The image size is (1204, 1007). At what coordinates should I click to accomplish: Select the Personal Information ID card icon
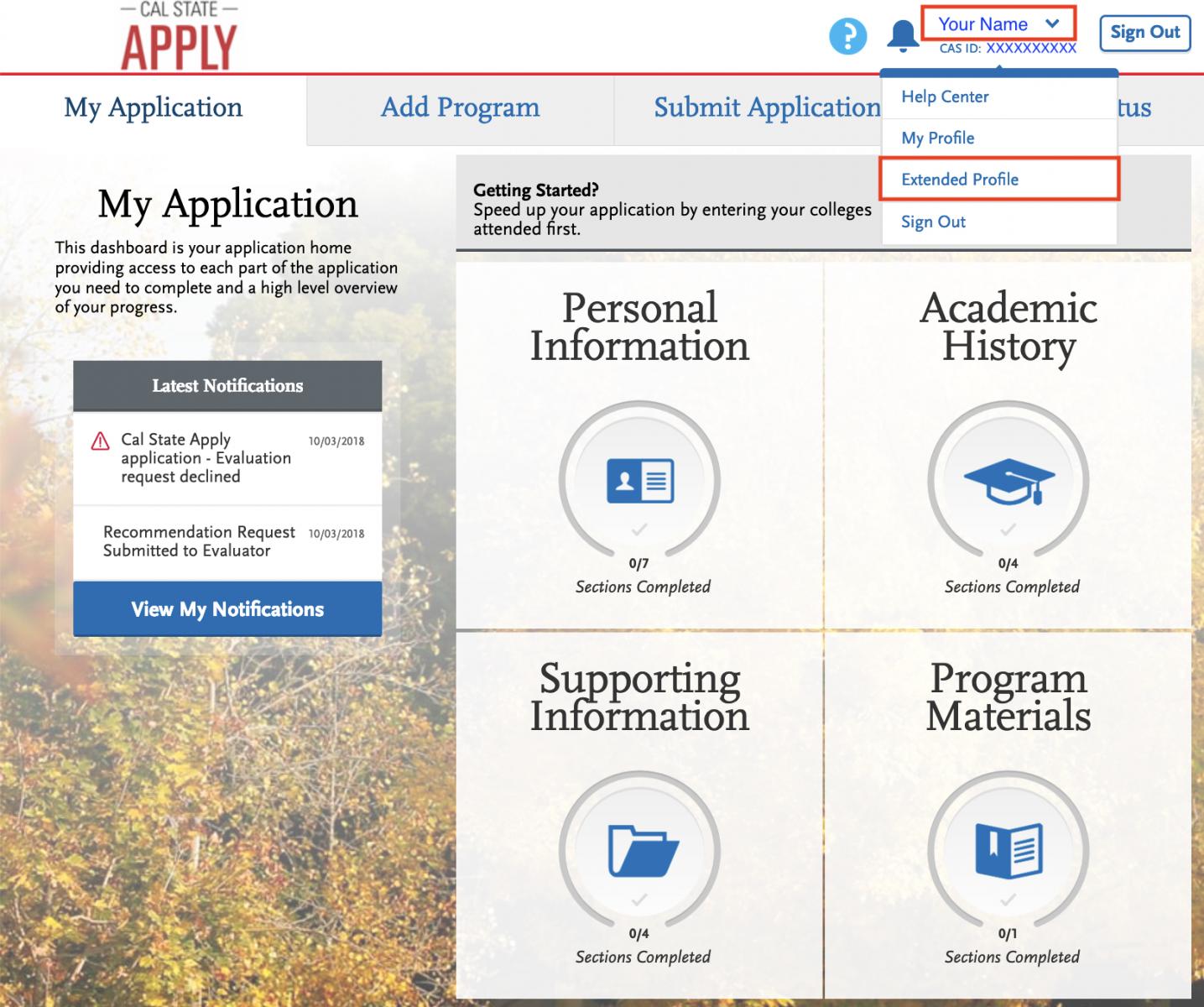[x=640, y=480]
